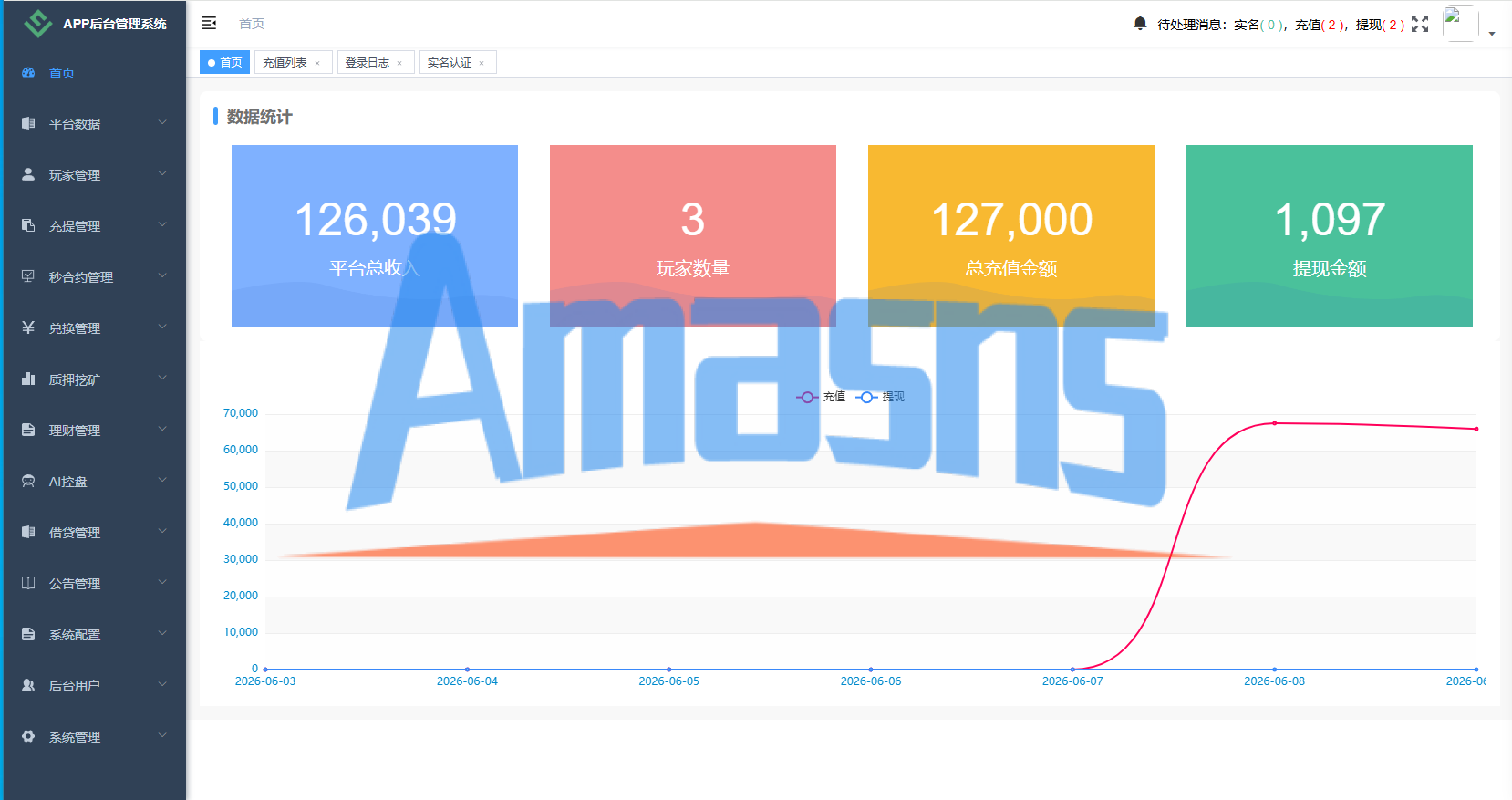Click the 玩家数量 statistics card

693,236
